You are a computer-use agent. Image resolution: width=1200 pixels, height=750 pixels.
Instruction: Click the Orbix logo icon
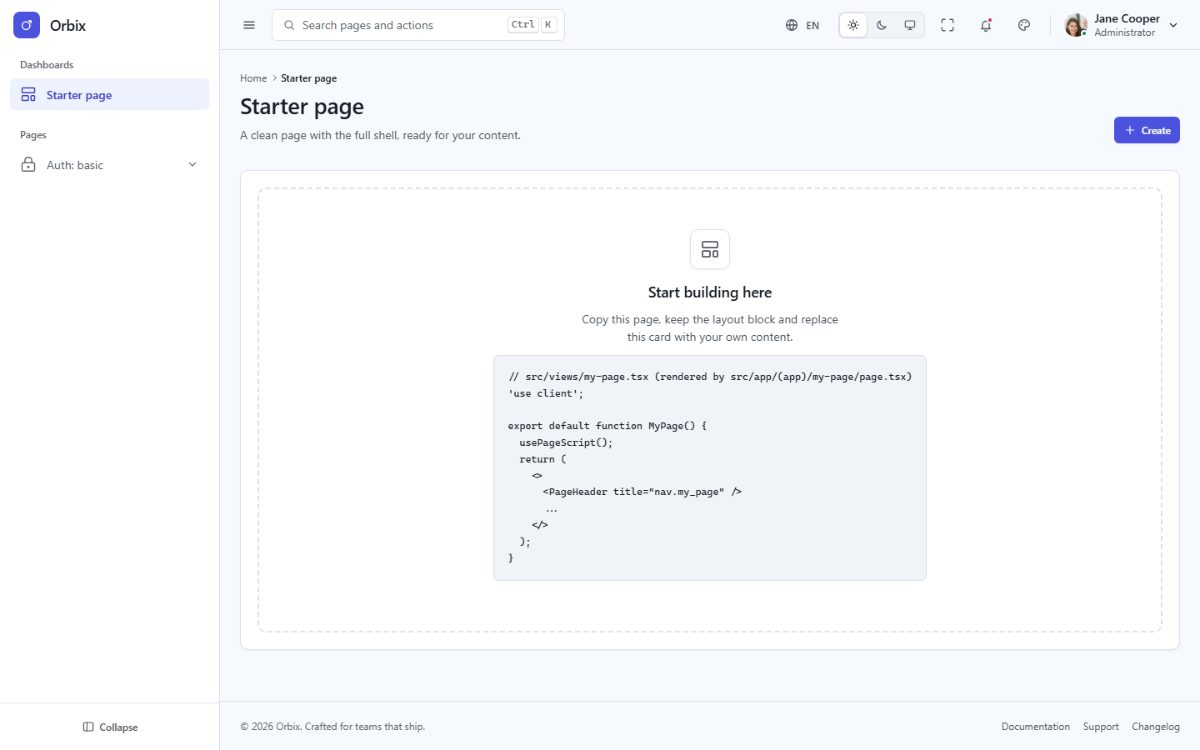26,25
